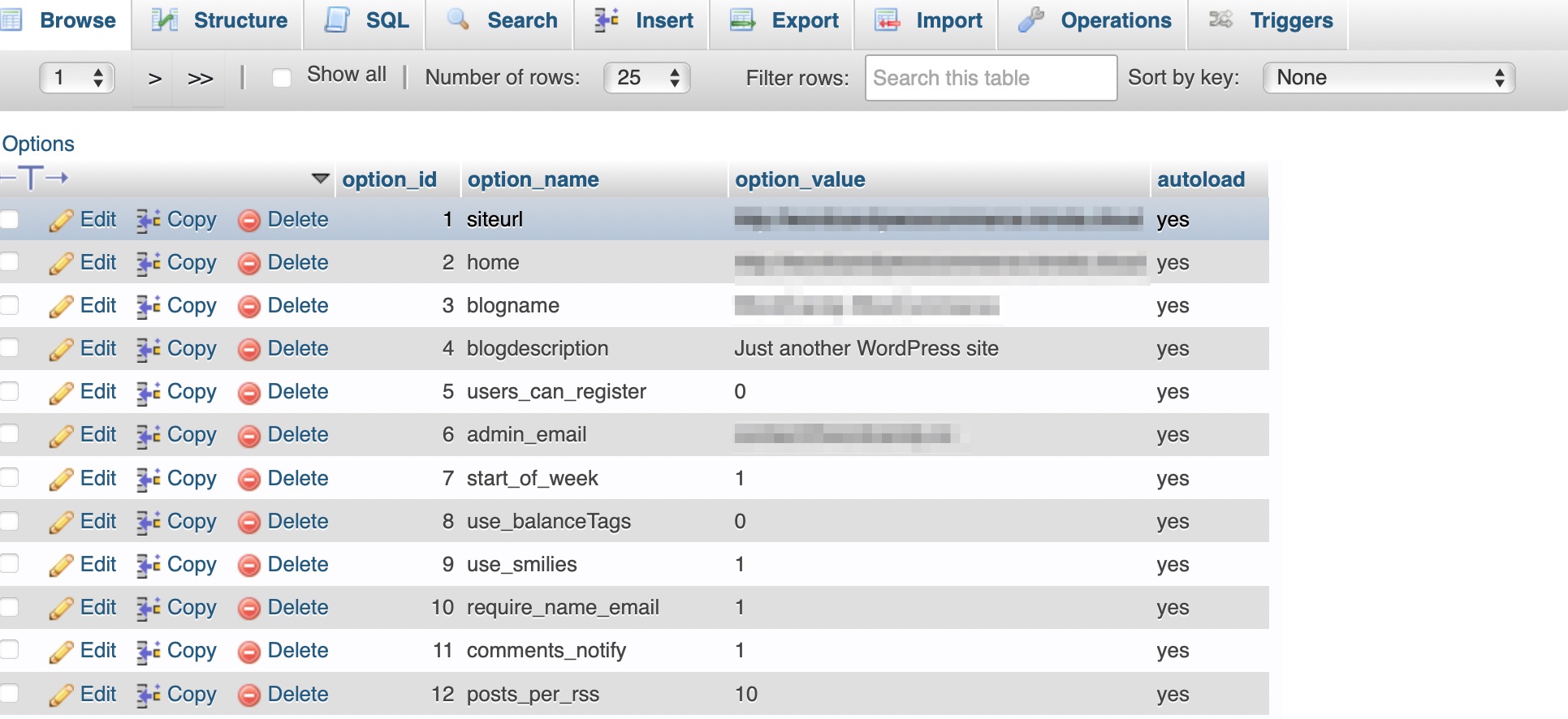Click the blogname option name cell

(x=513, y=305)
